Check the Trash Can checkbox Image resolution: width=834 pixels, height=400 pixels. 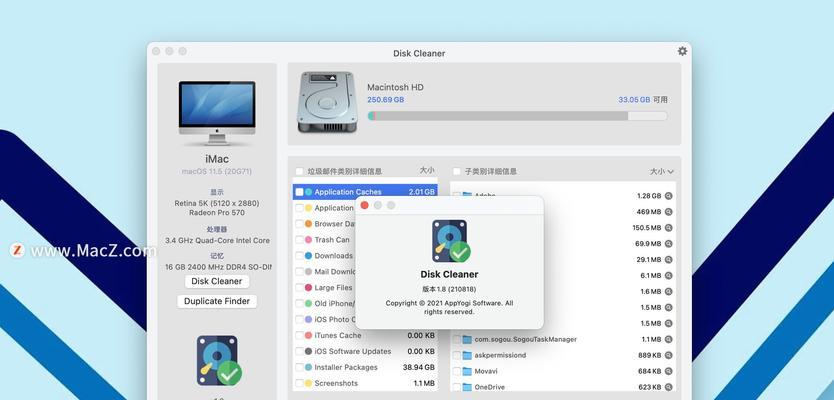pos(299,240)
